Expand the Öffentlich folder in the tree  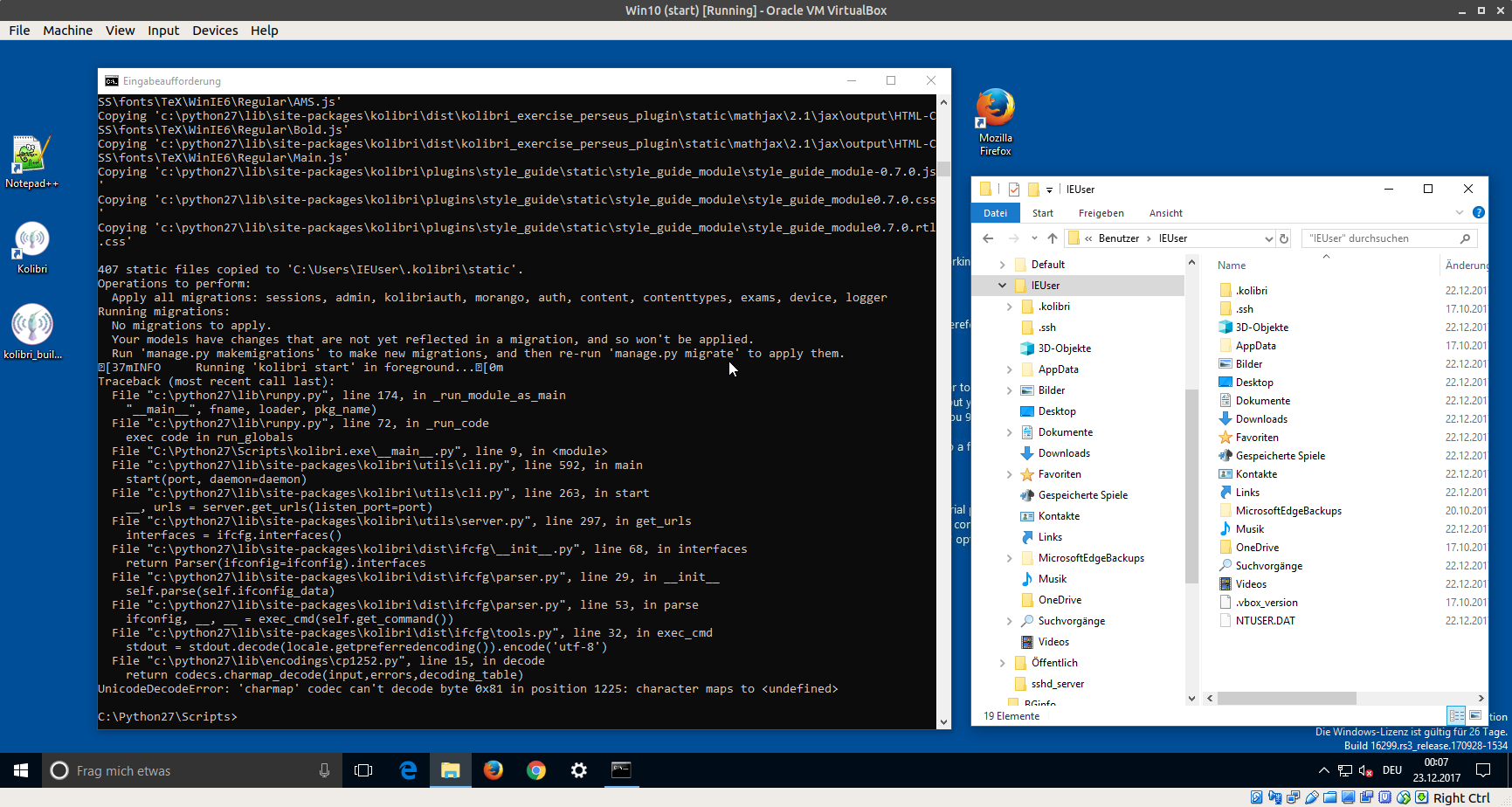tap(1002, 662)
